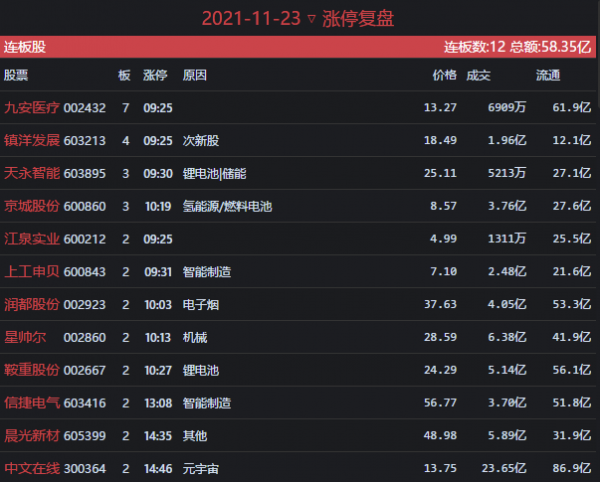The image size is (600, 482).
Task: Open the 润都股份 stock entry
Action: [x=32, y=305]
